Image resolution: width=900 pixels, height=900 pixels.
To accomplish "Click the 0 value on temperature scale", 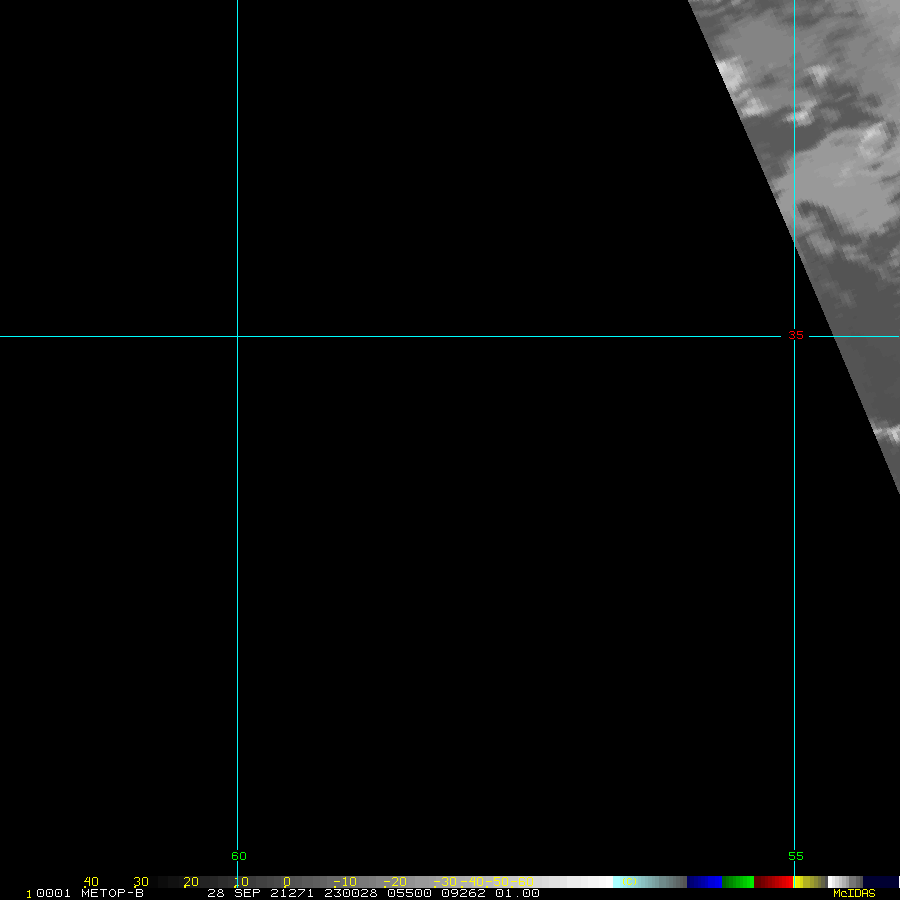I will (x=286, y=882).
